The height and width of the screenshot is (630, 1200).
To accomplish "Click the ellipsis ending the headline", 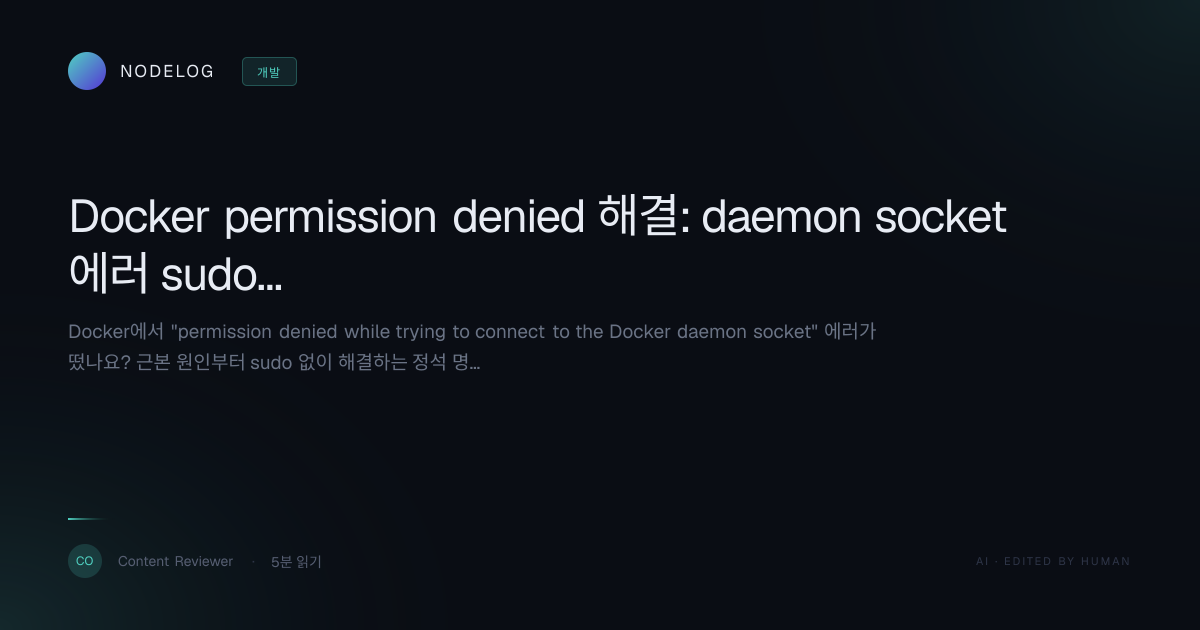I will 270,286.
